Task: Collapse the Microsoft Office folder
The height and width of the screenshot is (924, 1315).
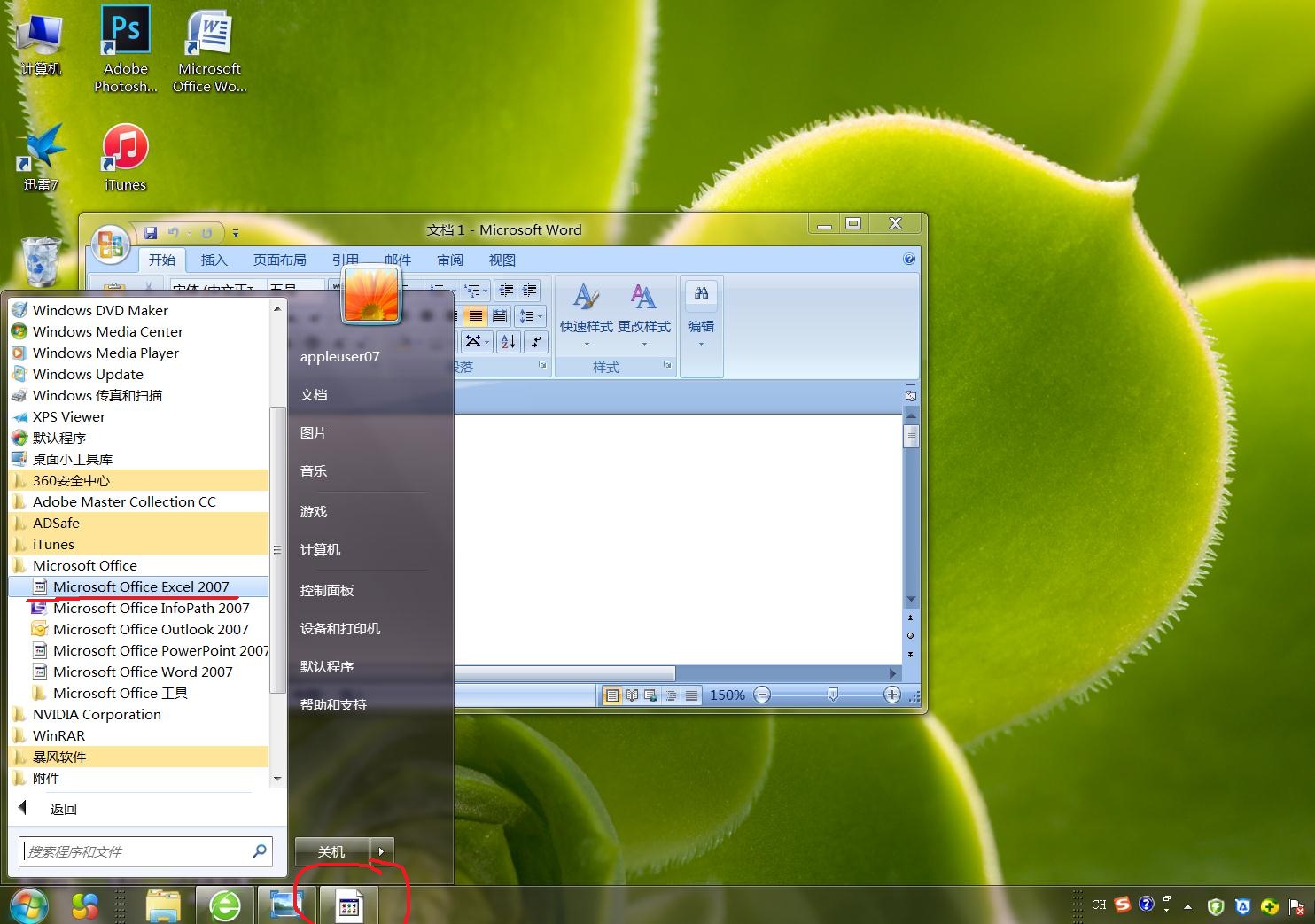Action: 139,565
